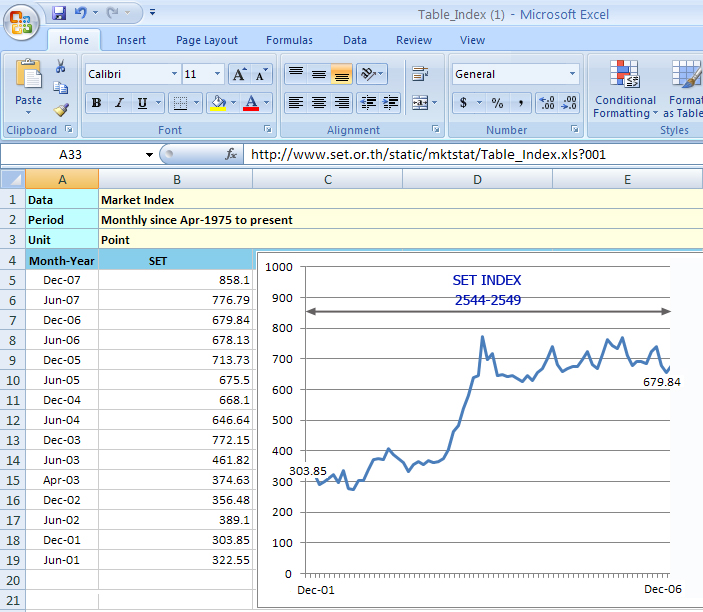The height and width of the screenshot is (612, 703).
Task: Switch to the View tab
Action: tap(472, 40)
